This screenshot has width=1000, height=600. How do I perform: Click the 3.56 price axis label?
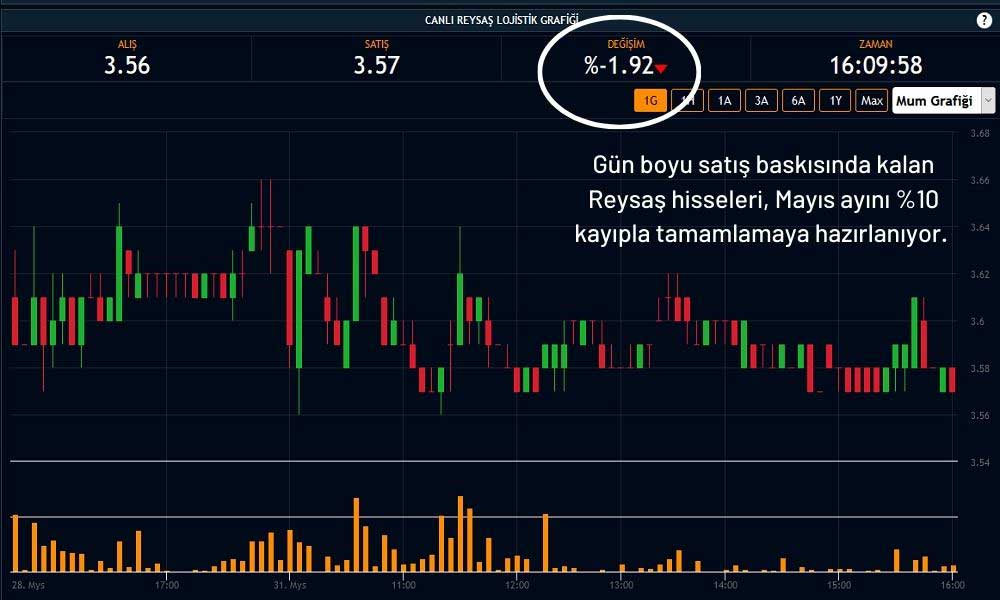[980, 416]
